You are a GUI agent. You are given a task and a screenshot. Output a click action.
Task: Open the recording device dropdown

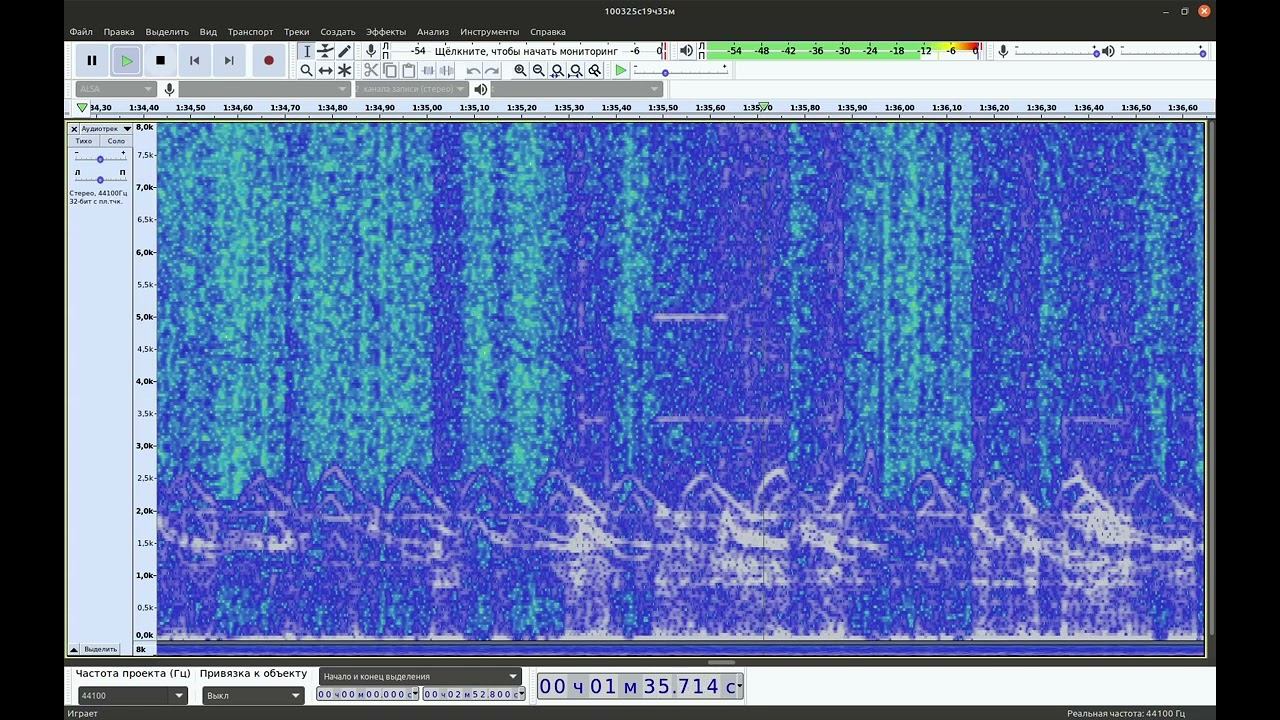264,89
